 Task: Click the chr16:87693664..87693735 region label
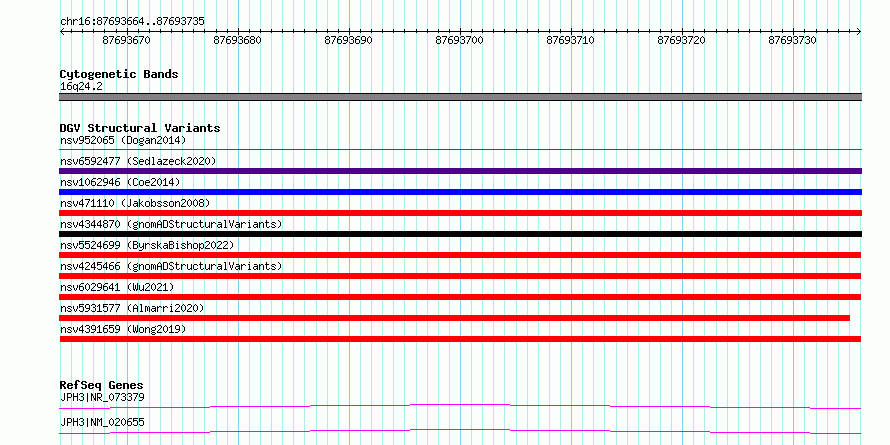pos(132,22)
